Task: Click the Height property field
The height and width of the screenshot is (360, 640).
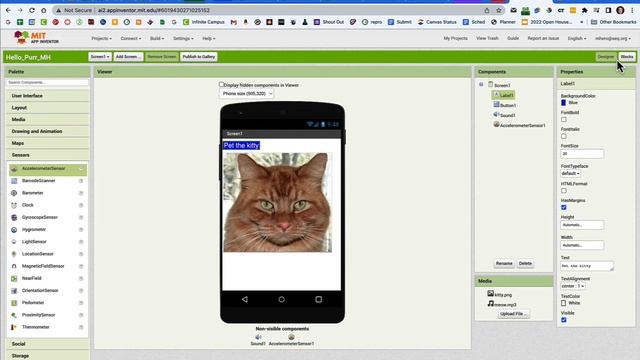Action: pos(582,225)
